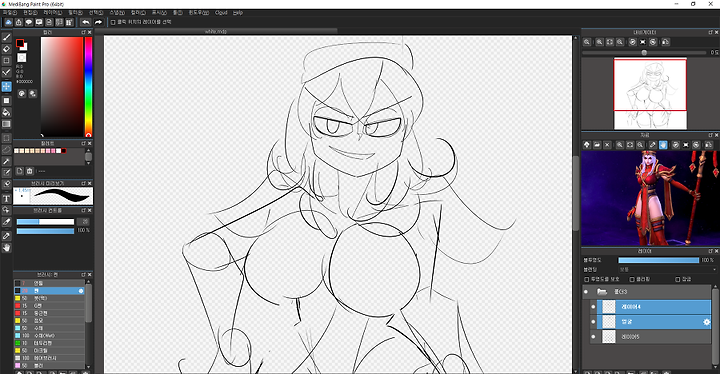Open the 레이어 (Layer) menu
This screenshot has width=720, height=374.
click(53, 13)
